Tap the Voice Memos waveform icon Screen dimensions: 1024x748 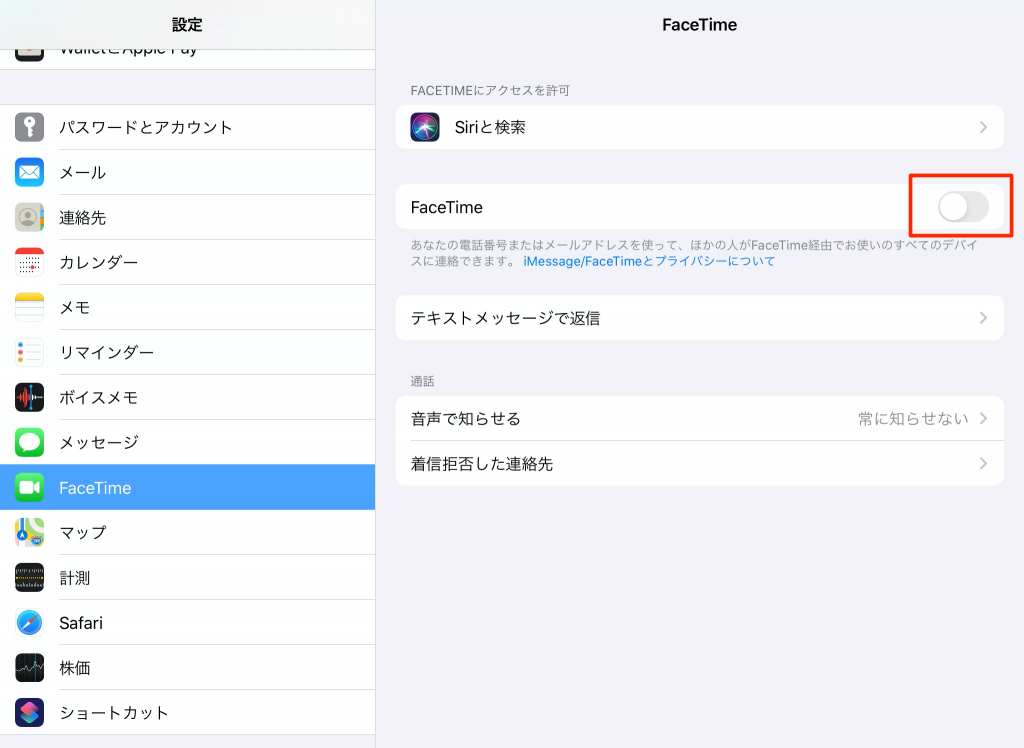(29, 398)
